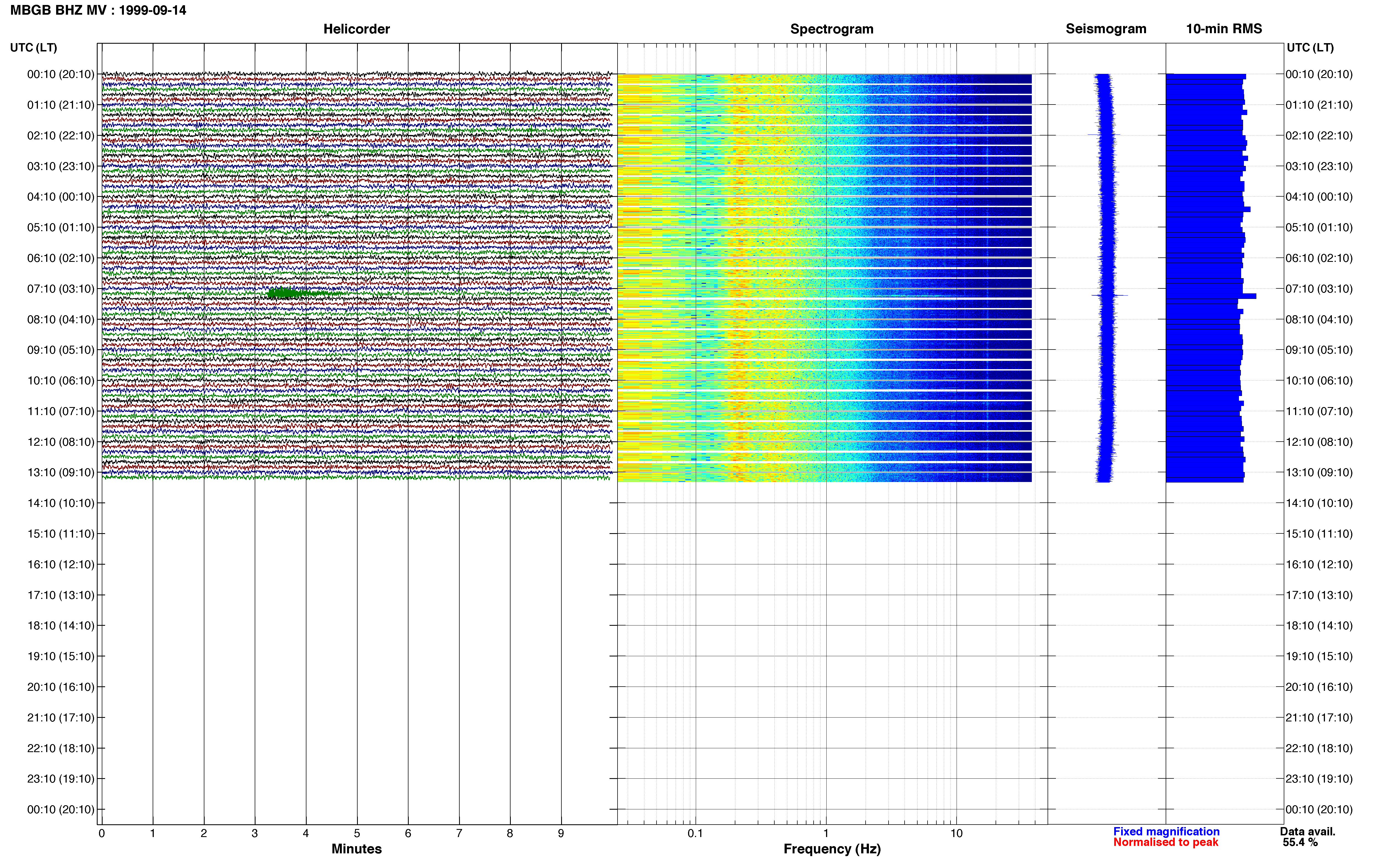1388x868 pixels.
Task: Click the left '07:10 (03:10)' time label
Action: point(61,289)
